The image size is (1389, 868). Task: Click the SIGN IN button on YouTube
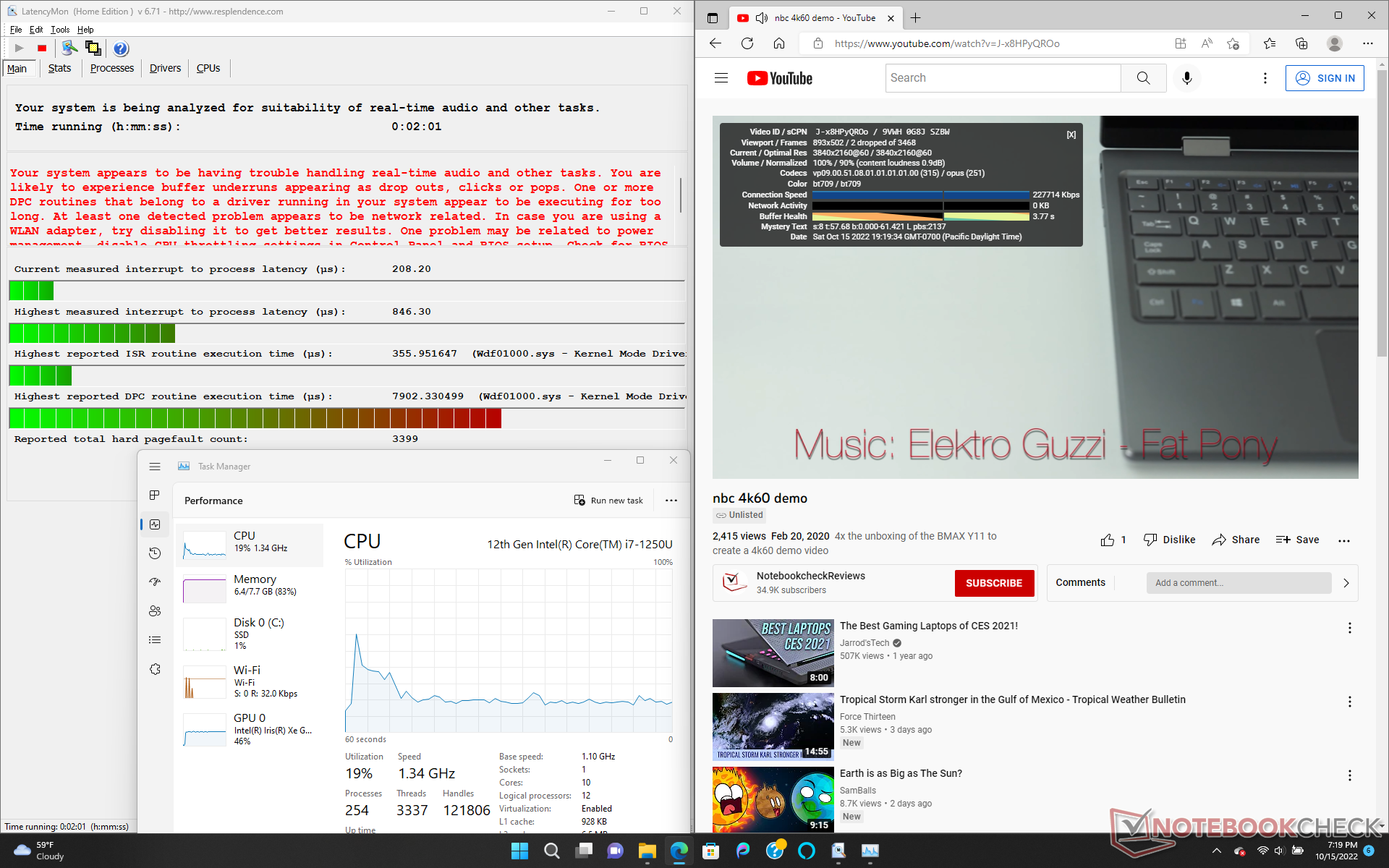pos(1325,78)
